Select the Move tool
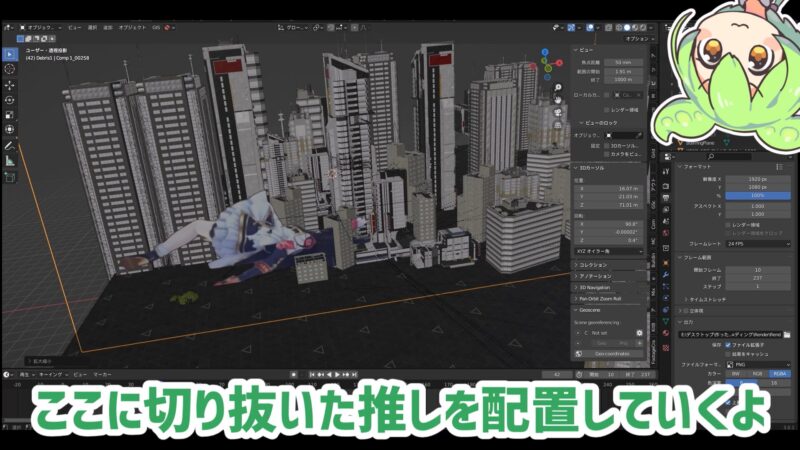800x450 pixels. (x=10, y=85)
